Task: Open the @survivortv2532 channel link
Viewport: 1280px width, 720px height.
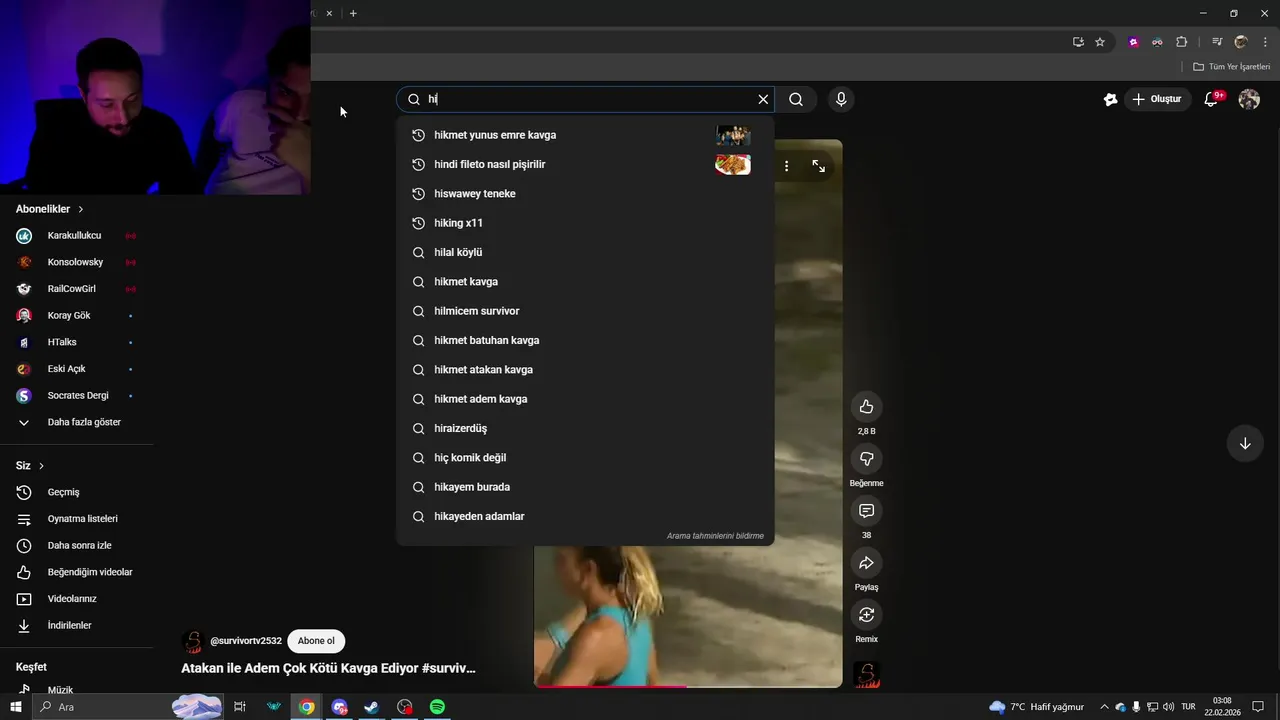Action: [246, 641]
